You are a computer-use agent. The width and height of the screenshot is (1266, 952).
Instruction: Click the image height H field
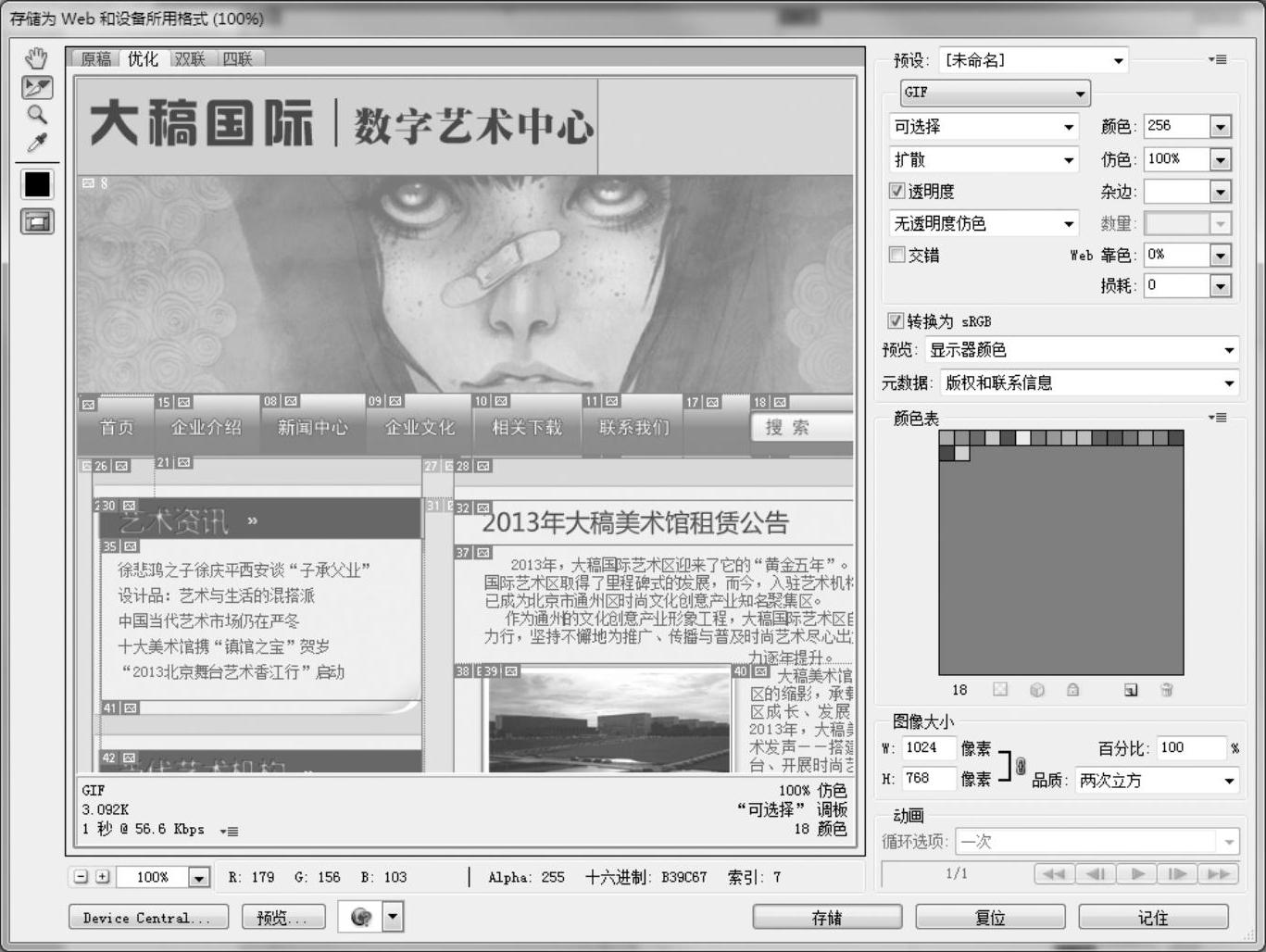pos(928,779)
